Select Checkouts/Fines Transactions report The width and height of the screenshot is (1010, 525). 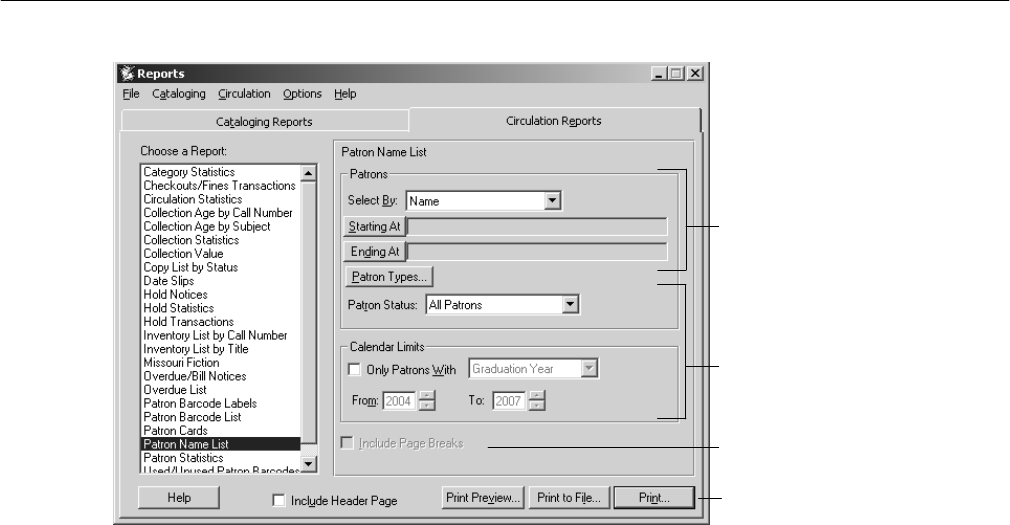pyautogui.click(x=219, y=186)
